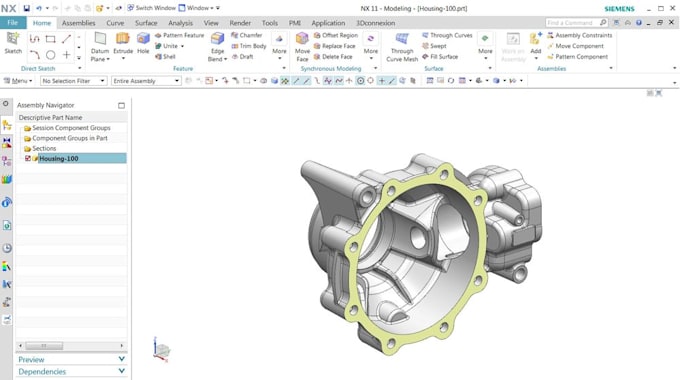Open the Constraint Navigator sidebar tab
The image size is (680, 380).
(7, 143)
